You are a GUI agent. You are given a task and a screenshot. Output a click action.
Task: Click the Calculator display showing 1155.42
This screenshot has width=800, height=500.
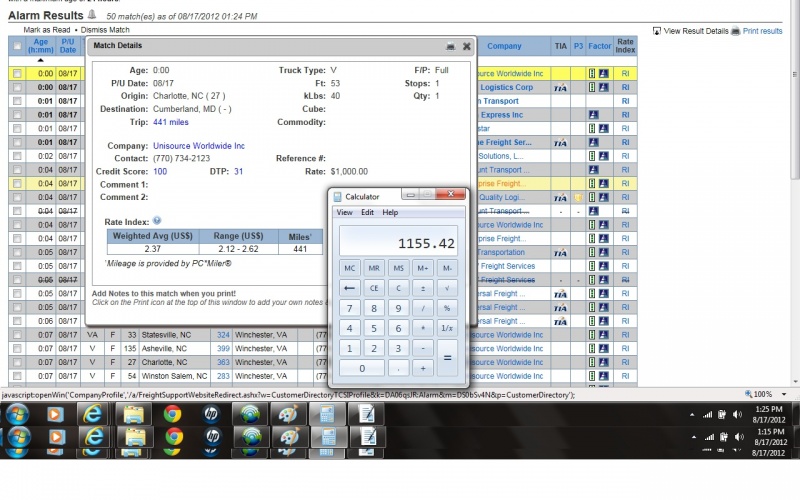click(x=398, y=241)
